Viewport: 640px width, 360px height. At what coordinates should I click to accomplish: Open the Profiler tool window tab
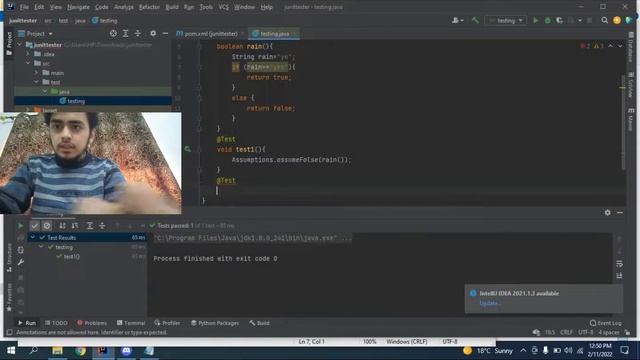[167, 323]
